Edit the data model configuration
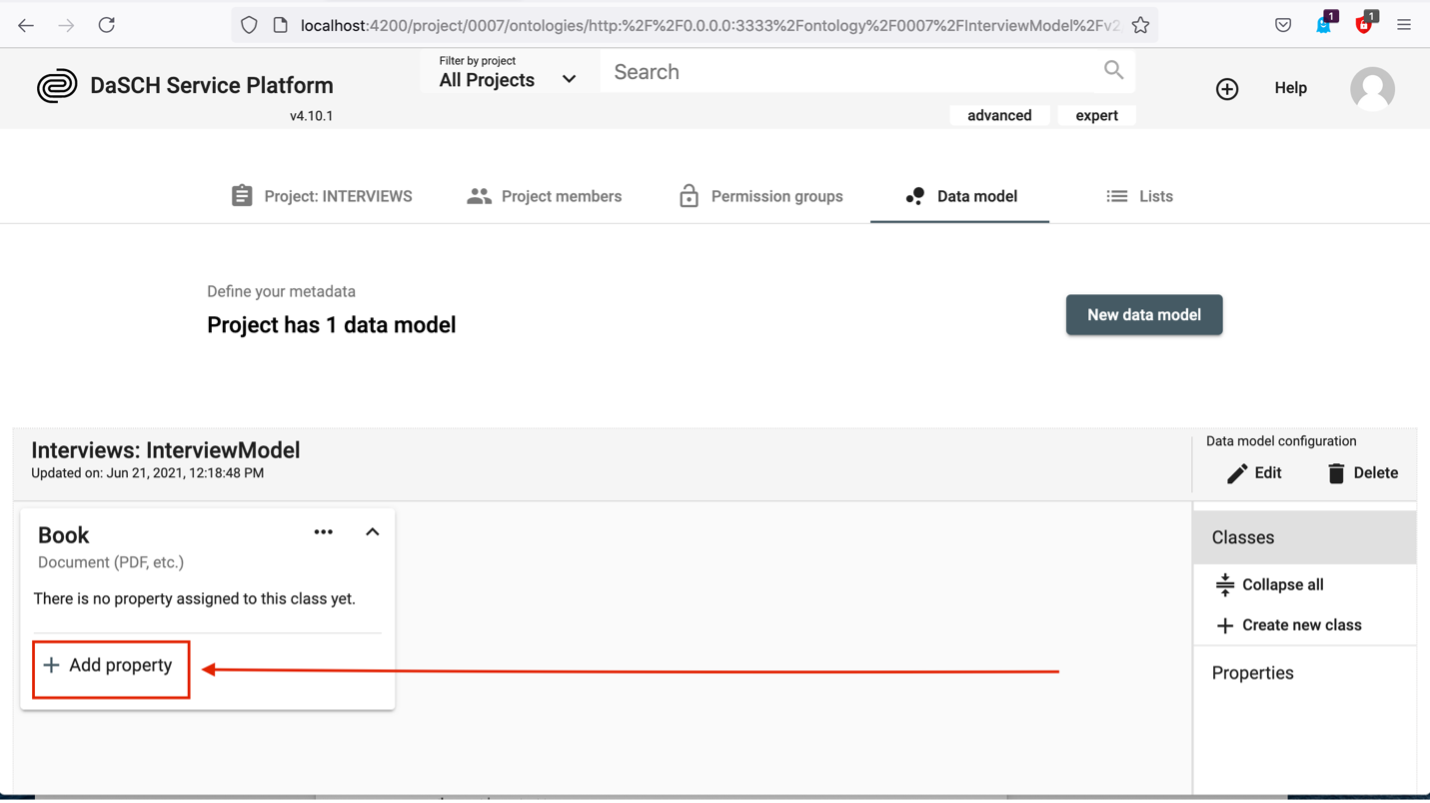The height and width of the screenshot is (803, 1430). 1254,473
